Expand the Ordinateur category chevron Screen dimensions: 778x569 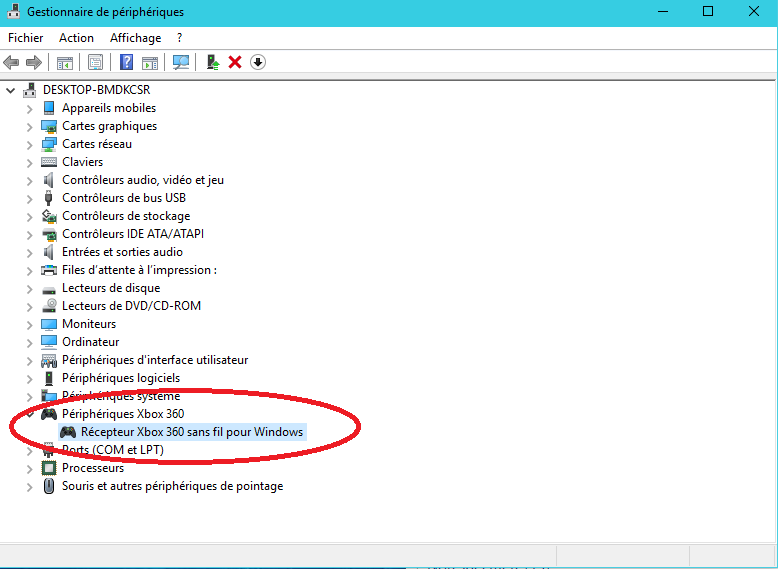coord(30,342)
